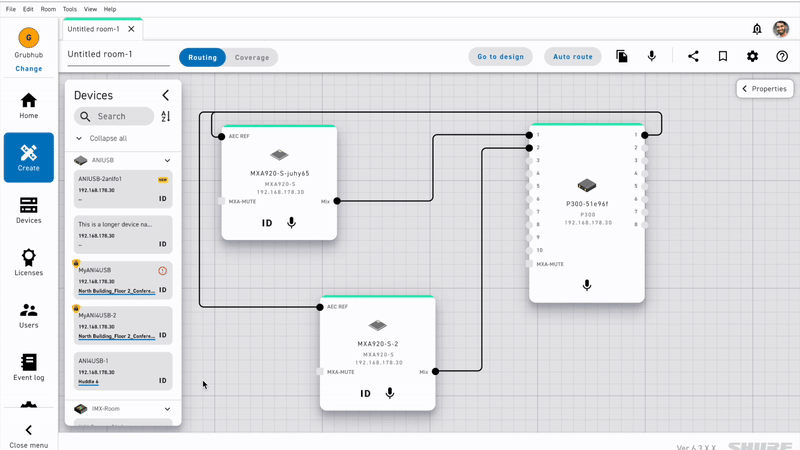Sort devices with the A-Z icon
Viewport: 800px width, 450px height.
[166, 116]
